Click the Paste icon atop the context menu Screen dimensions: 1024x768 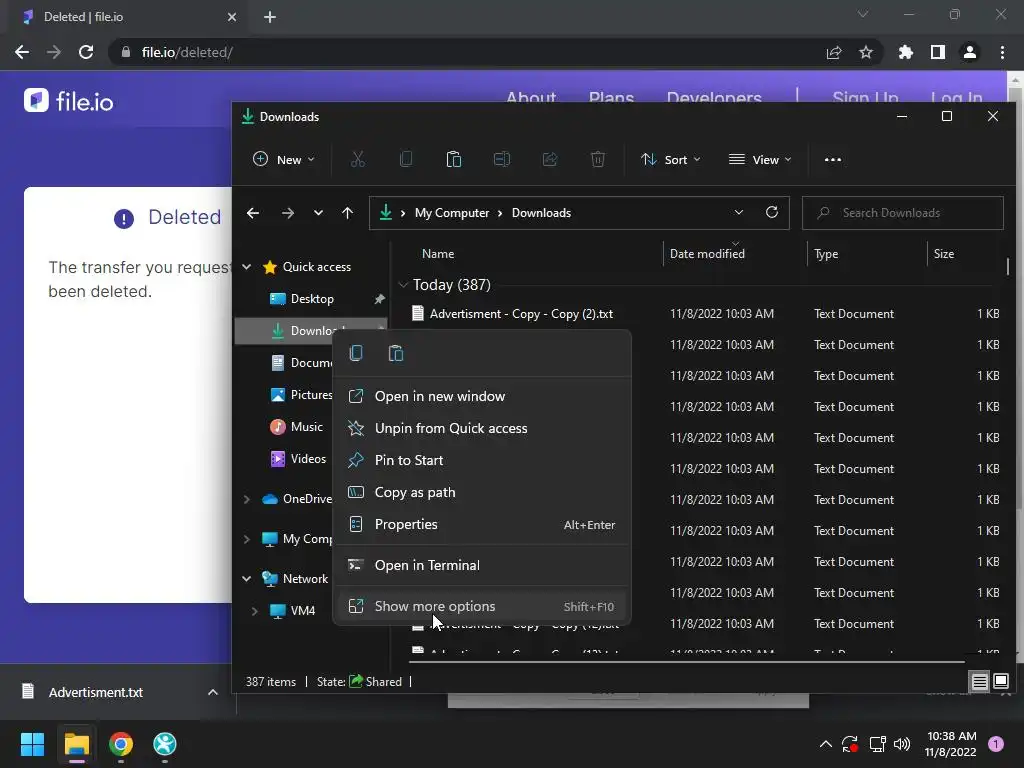point(396,353)
